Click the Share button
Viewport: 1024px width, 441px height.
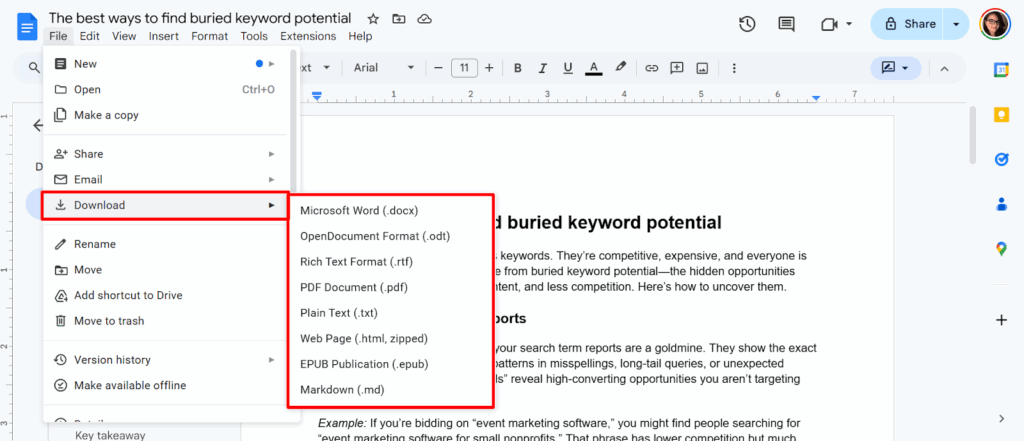click(908, 24)
